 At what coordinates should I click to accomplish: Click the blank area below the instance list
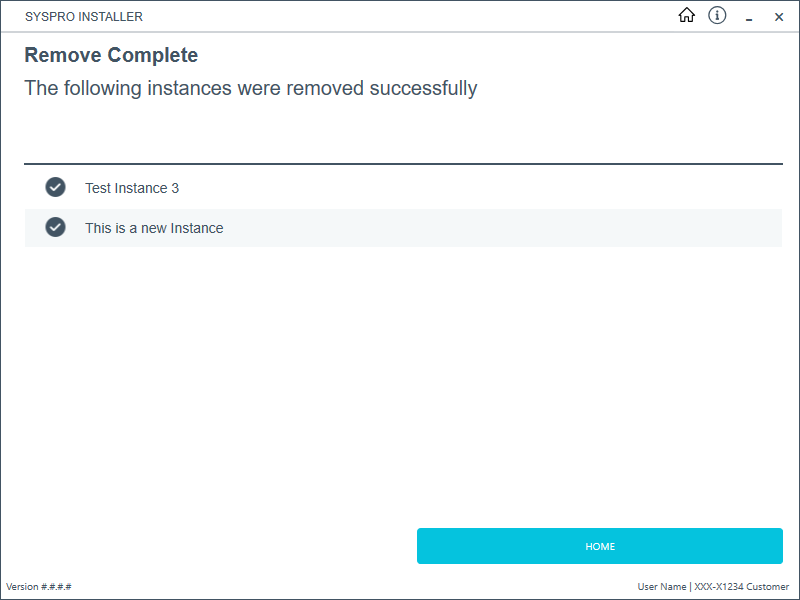click(400, 380)
